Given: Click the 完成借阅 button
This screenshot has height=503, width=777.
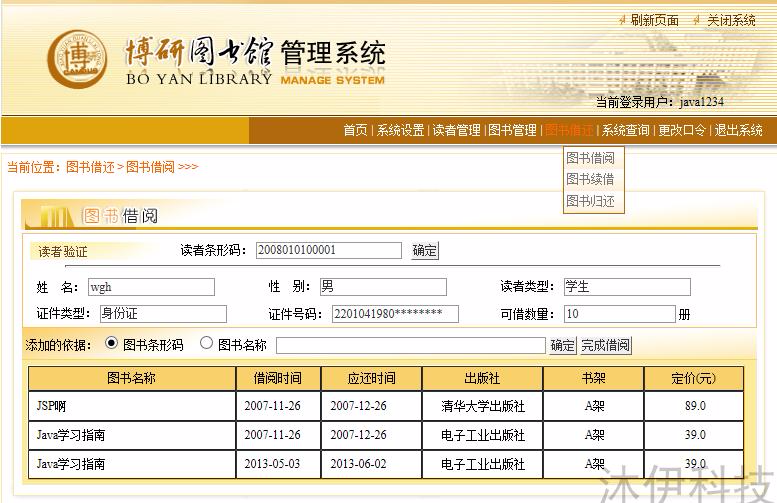Looking at the screenshot, I should (606, 345).
